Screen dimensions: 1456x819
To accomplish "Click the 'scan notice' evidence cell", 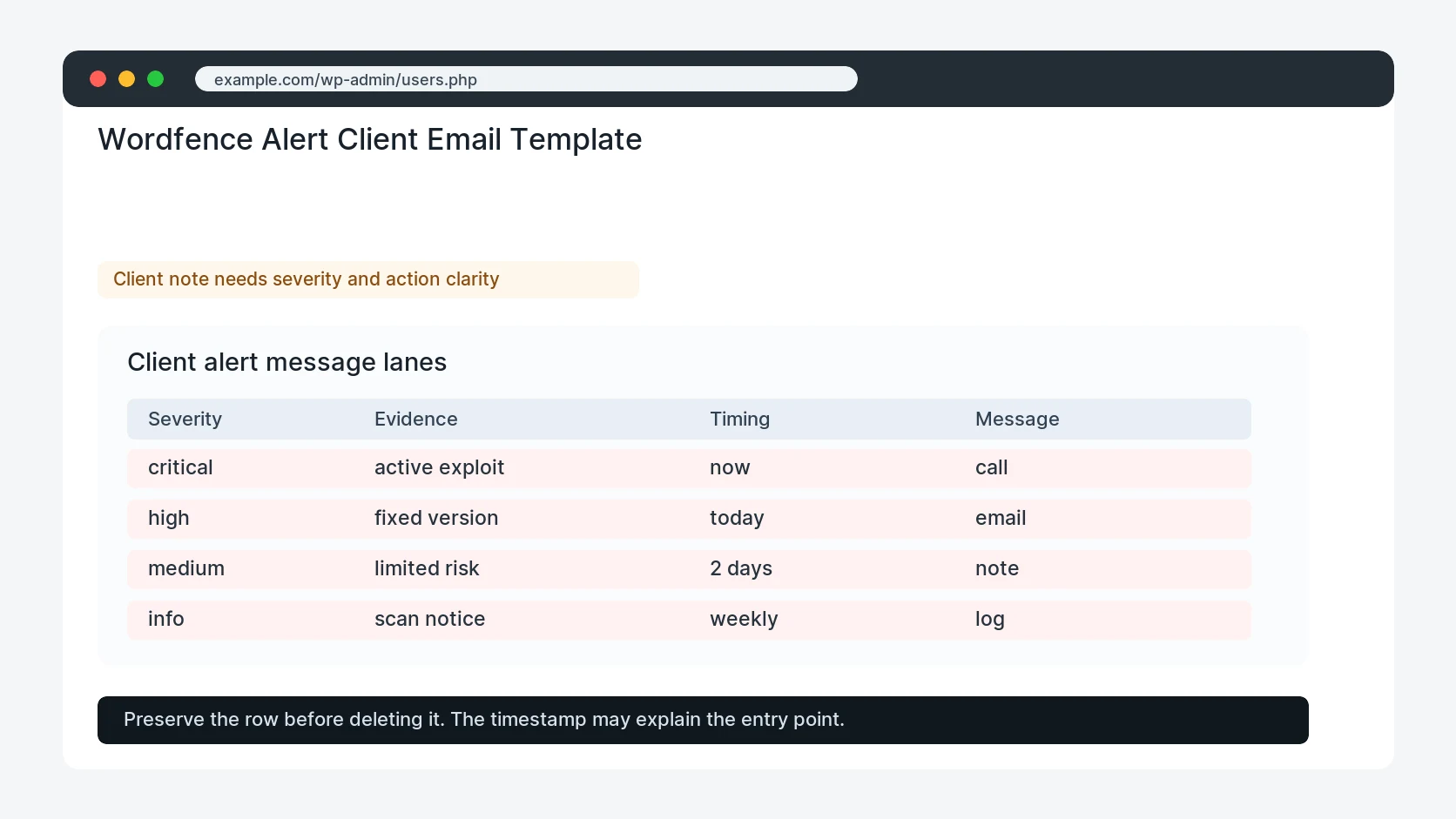I will [430, 620].
